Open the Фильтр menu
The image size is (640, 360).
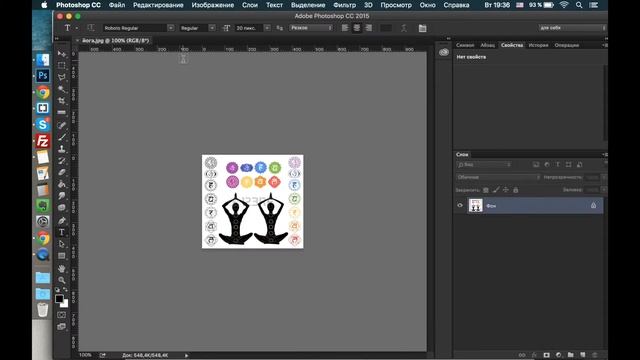pyautogui.click(x=344, y=5)
